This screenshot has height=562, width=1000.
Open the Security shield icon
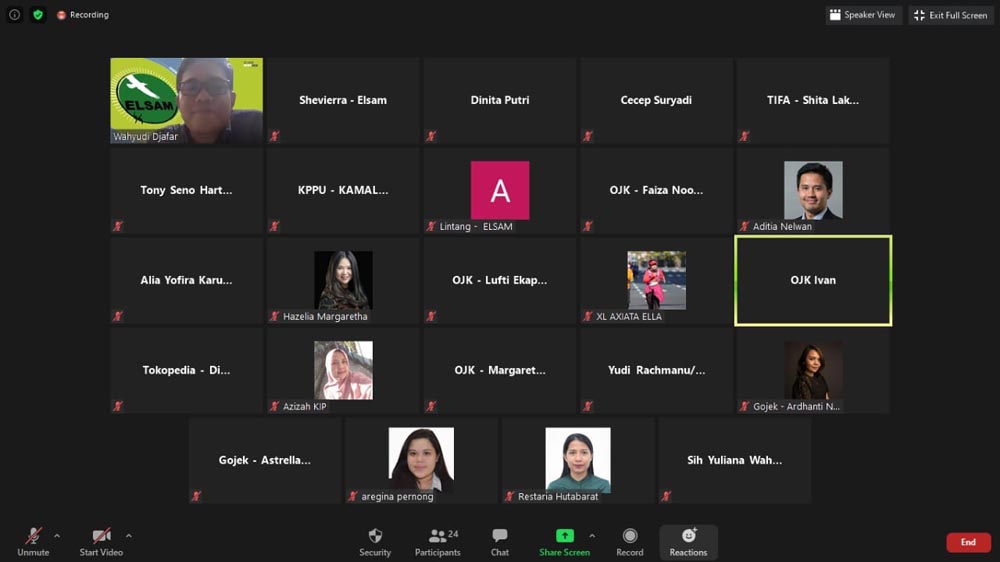375,536
